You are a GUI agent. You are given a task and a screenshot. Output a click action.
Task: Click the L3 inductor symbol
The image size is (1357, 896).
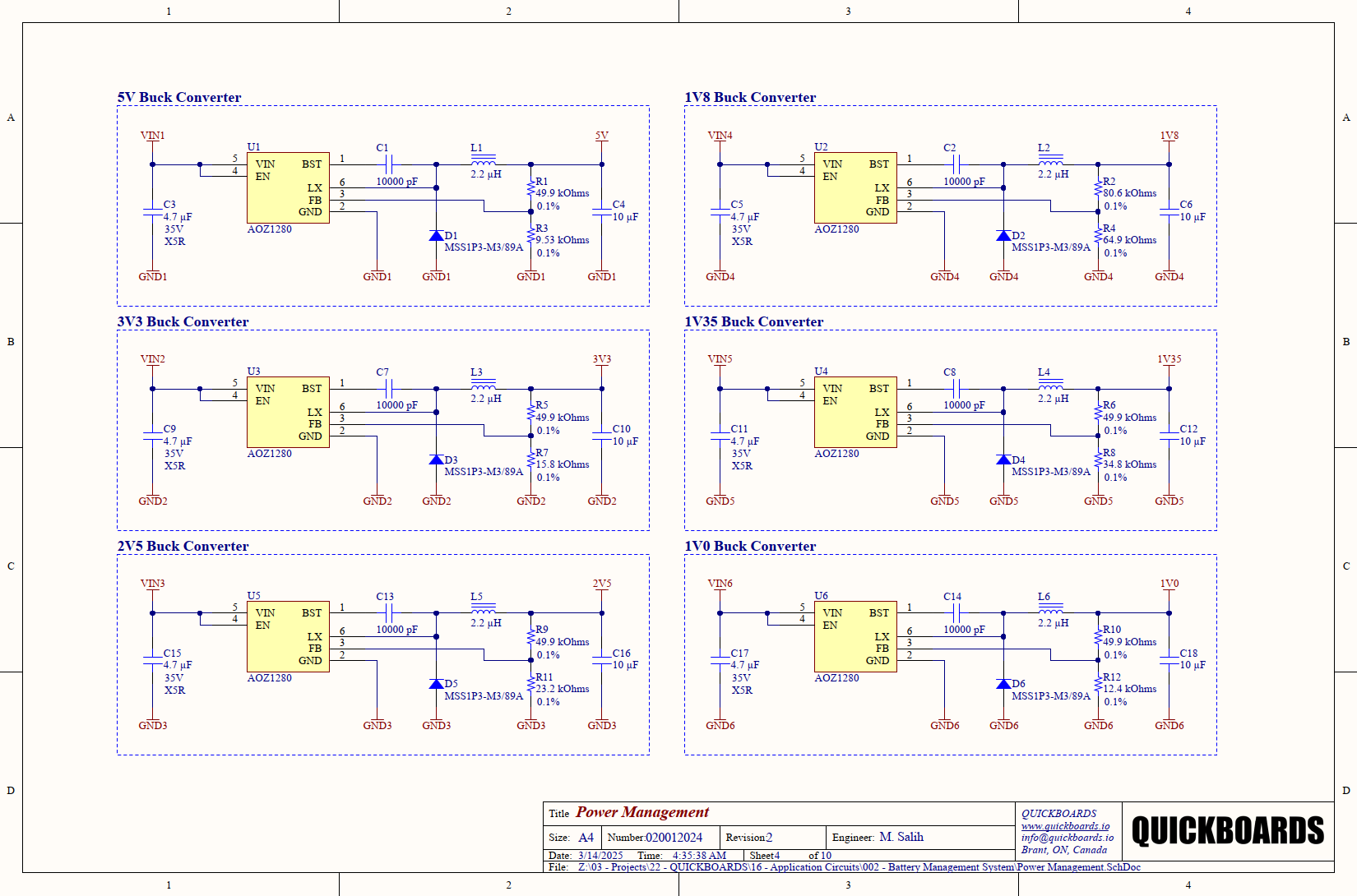pos(483,385)
